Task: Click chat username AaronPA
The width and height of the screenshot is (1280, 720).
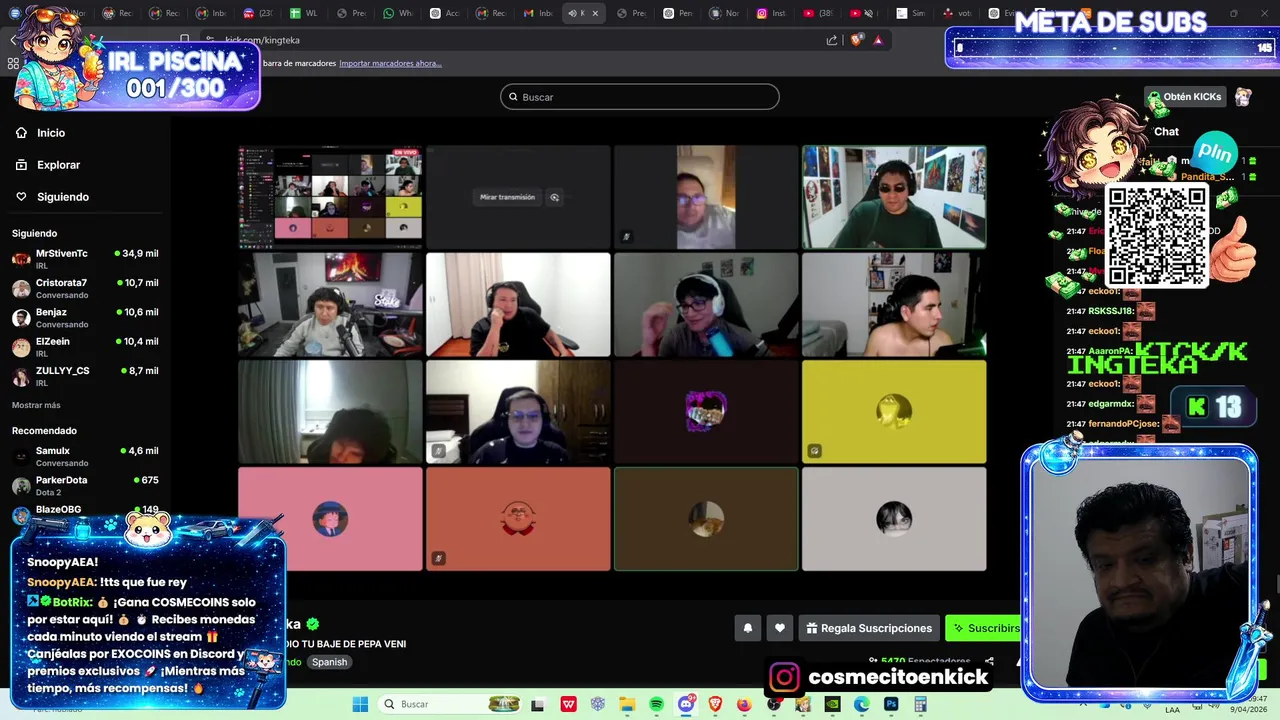Action: [x=1110, y=351]
